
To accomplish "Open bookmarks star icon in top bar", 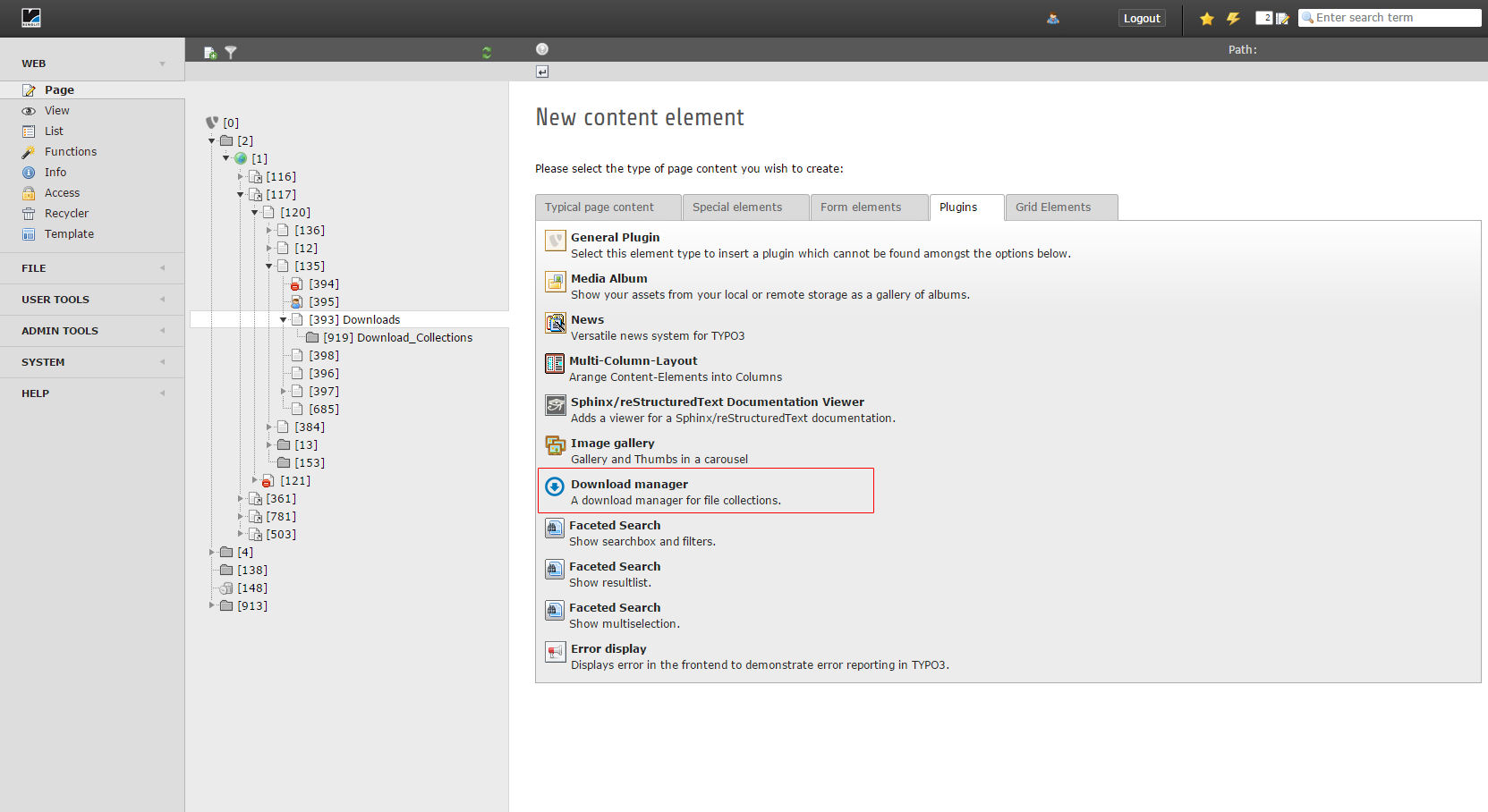I will tap(1207, 18).
